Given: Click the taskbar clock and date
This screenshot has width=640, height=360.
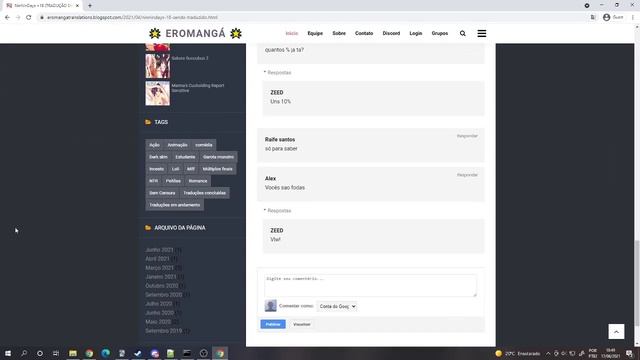Looking at the screenshot, I should click(611, 353).
